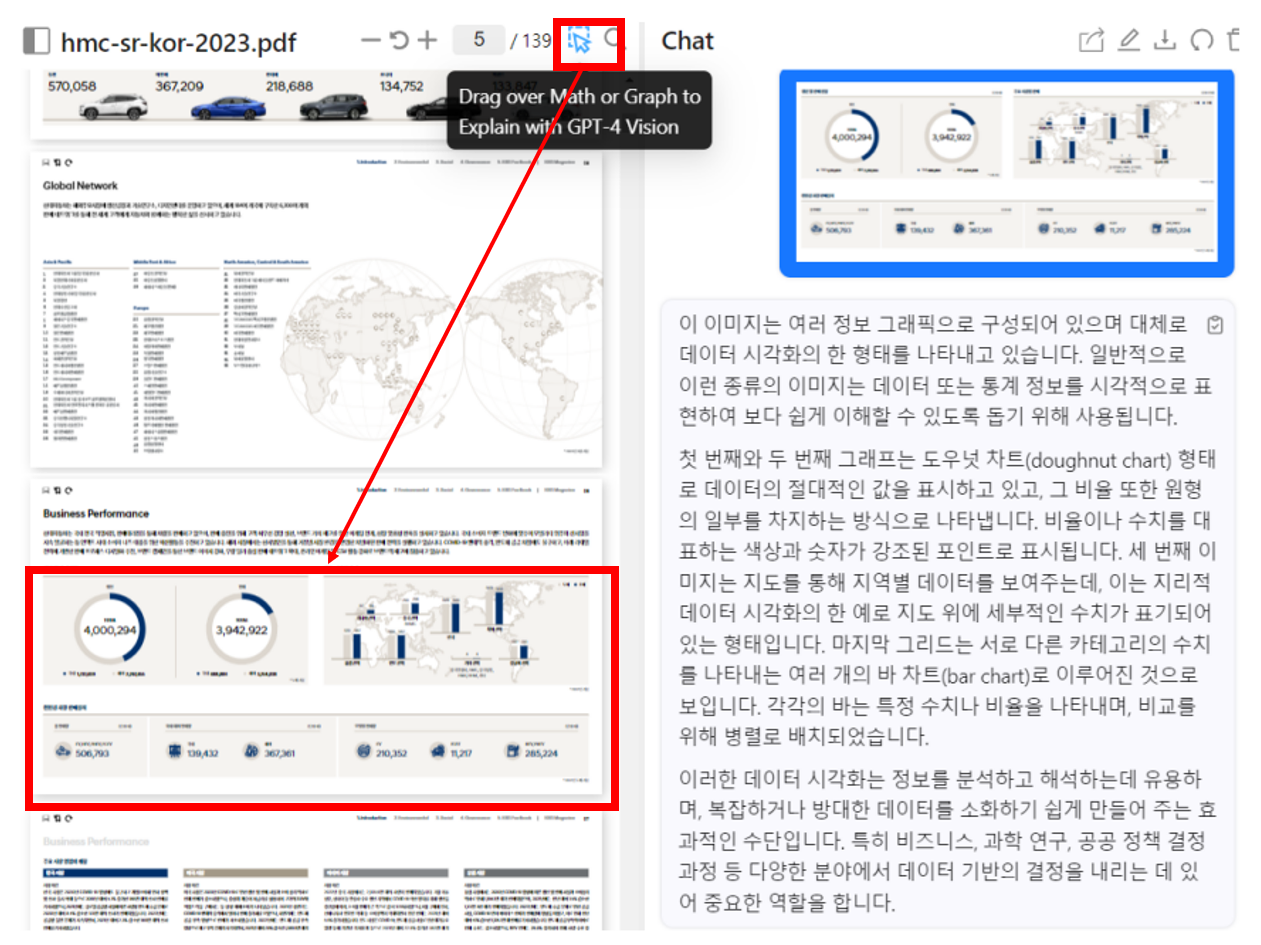
Task: Edit the current page number field
Action: tap(479, 40)
